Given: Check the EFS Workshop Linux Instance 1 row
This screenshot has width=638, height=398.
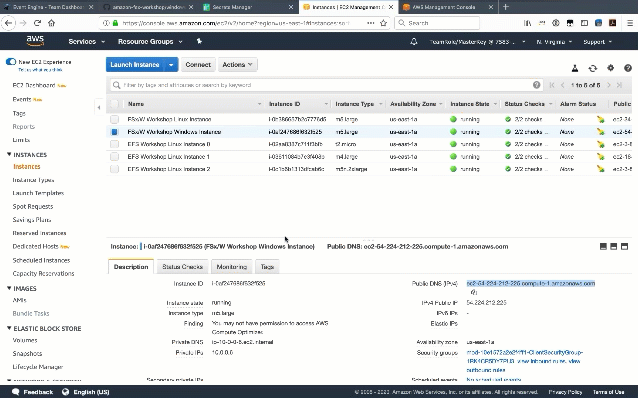Looking at the screenshot, I should pyautogui.click(x=114, y=156).
